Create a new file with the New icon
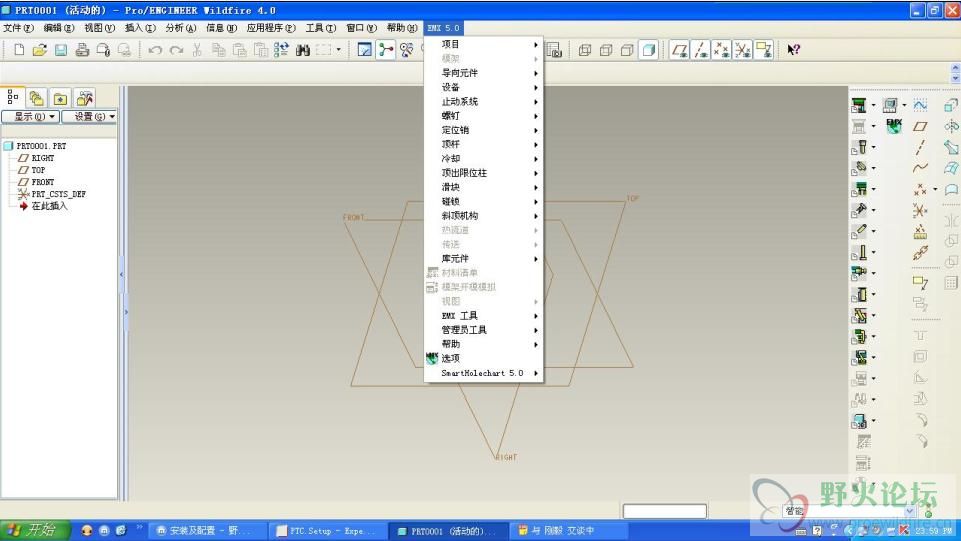The width and height of the screenshot is (961, 541). 19,50
